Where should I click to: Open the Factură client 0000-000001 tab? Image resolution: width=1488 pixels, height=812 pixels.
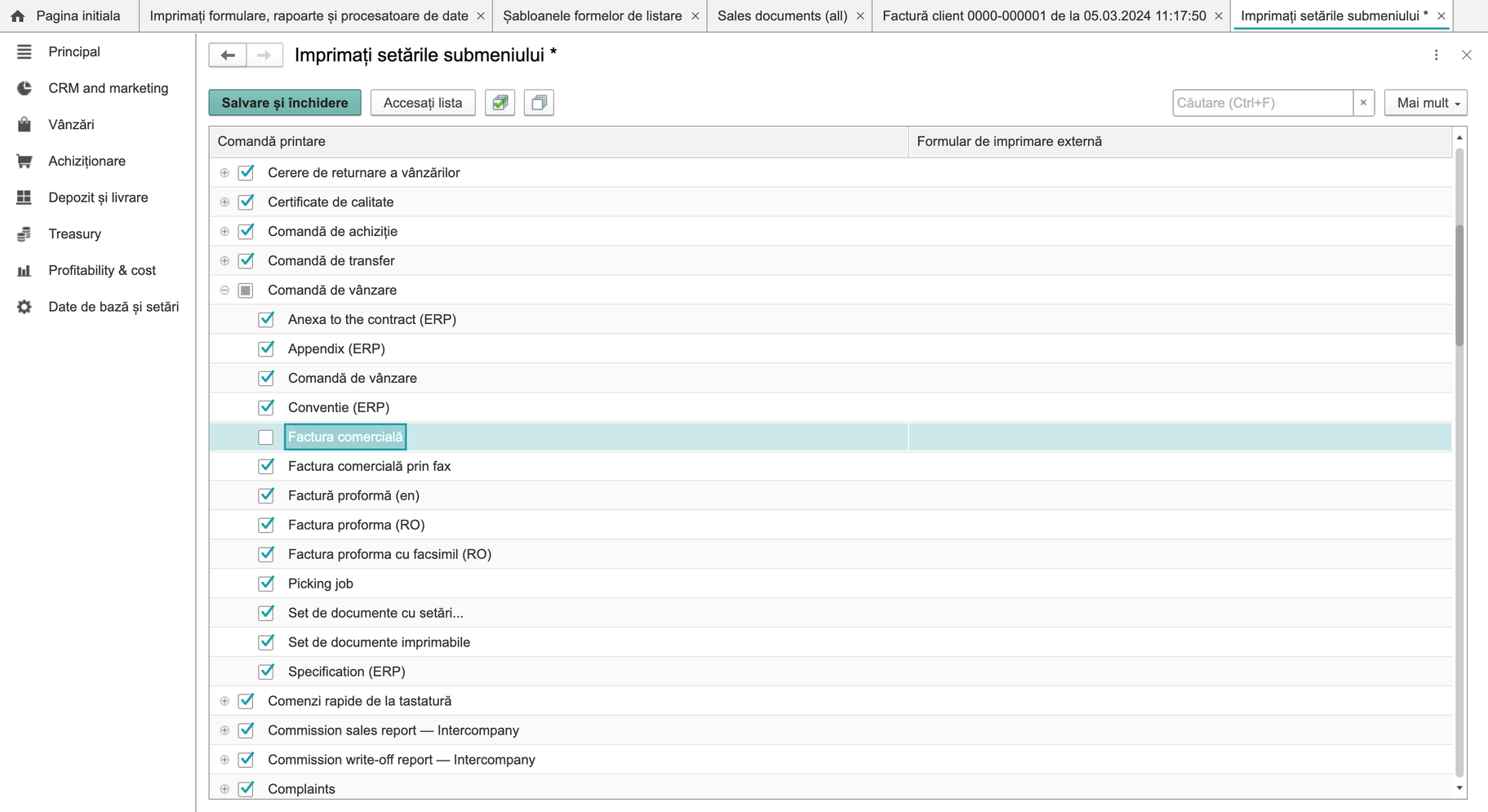click(1044, 16)
